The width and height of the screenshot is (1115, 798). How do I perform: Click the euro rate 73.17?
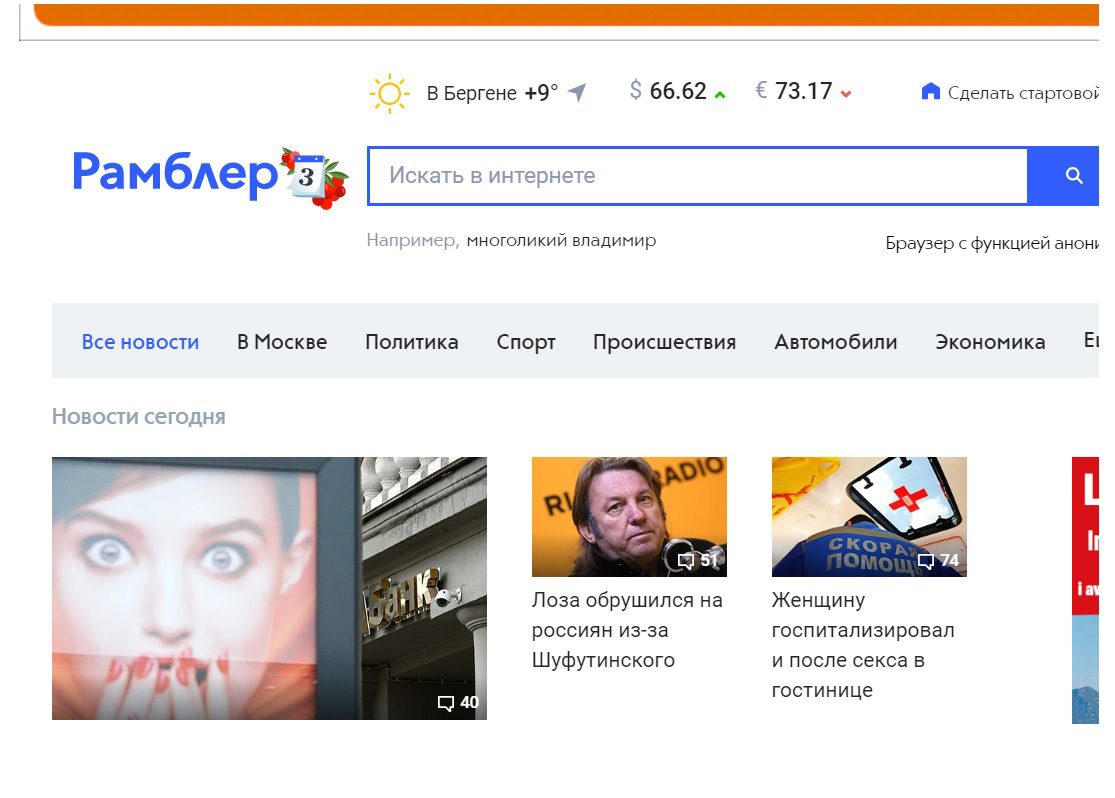tap(804, 91)
